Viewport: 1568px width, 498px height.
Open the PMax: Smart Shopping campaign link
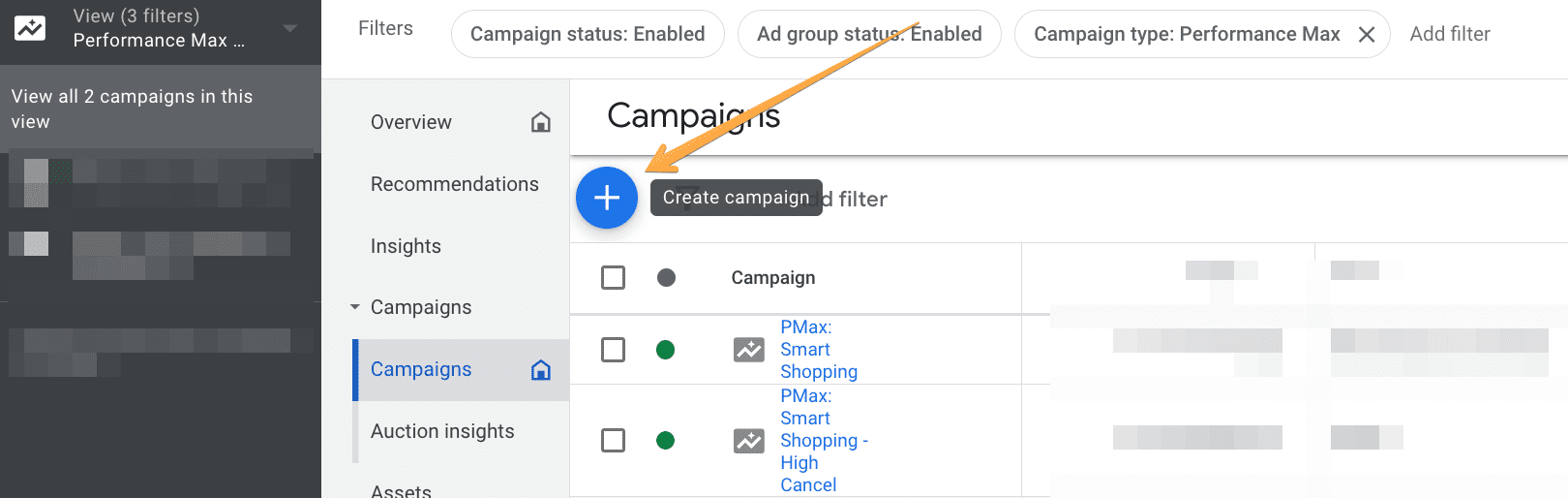coord(818,350)
